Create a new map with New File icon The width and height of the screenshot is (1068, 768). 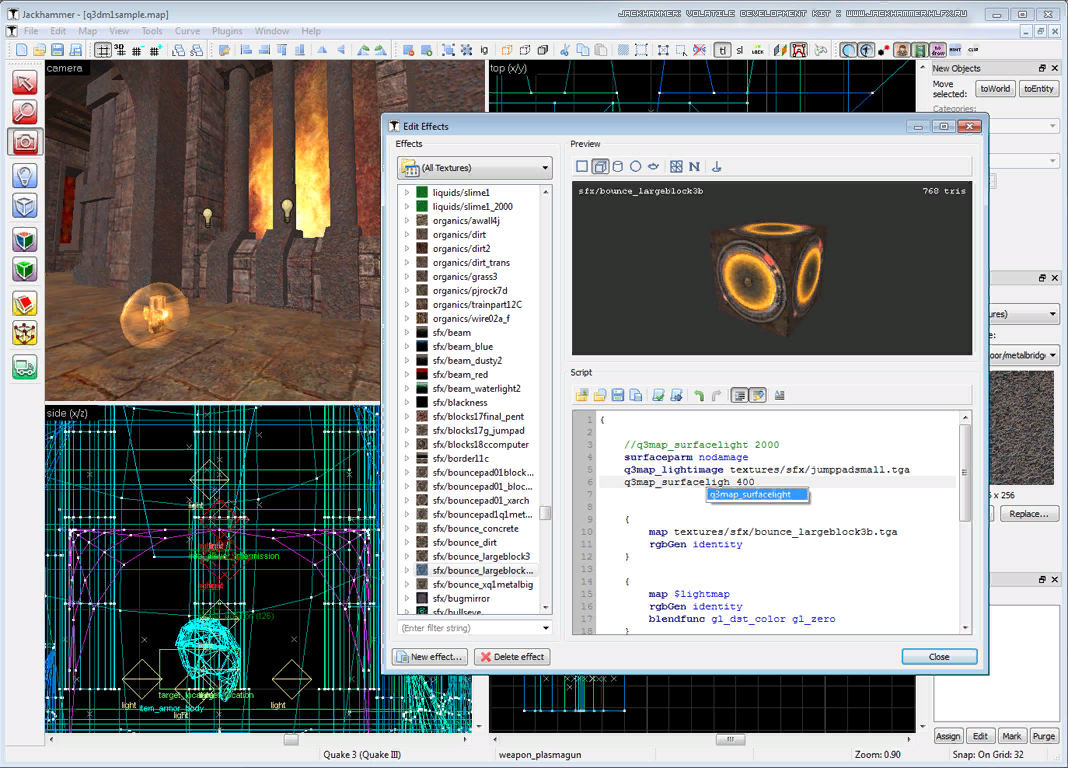coord(22,50)
